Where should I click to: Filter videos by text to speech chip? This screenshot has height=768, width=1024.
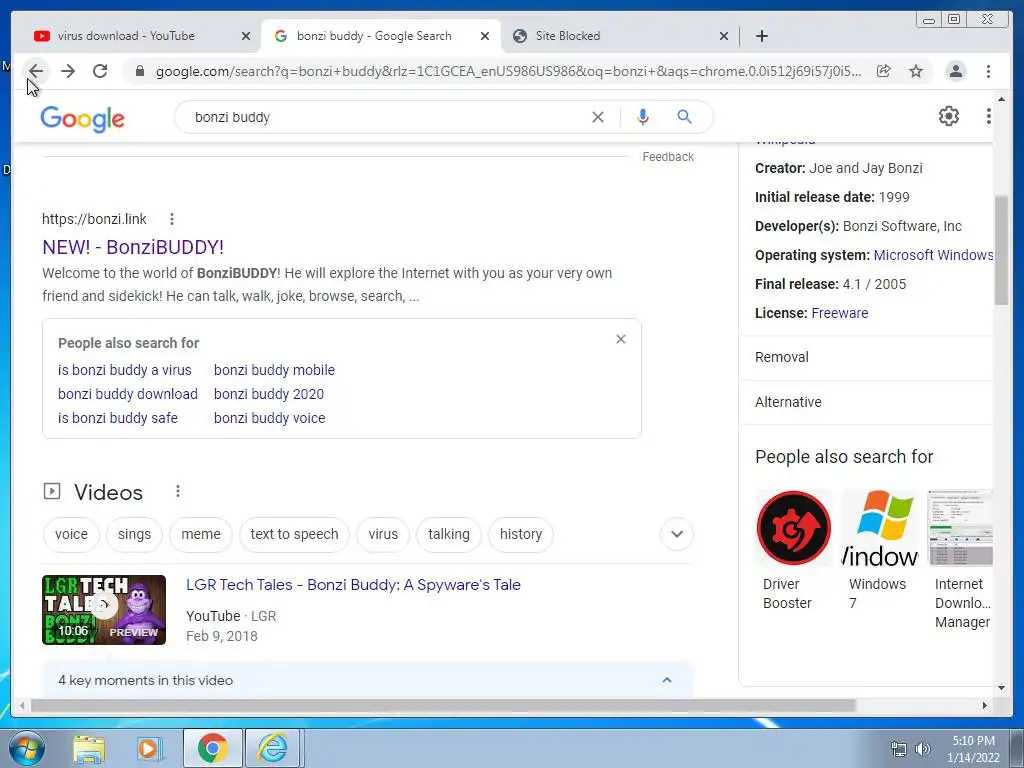coord(294,534)
